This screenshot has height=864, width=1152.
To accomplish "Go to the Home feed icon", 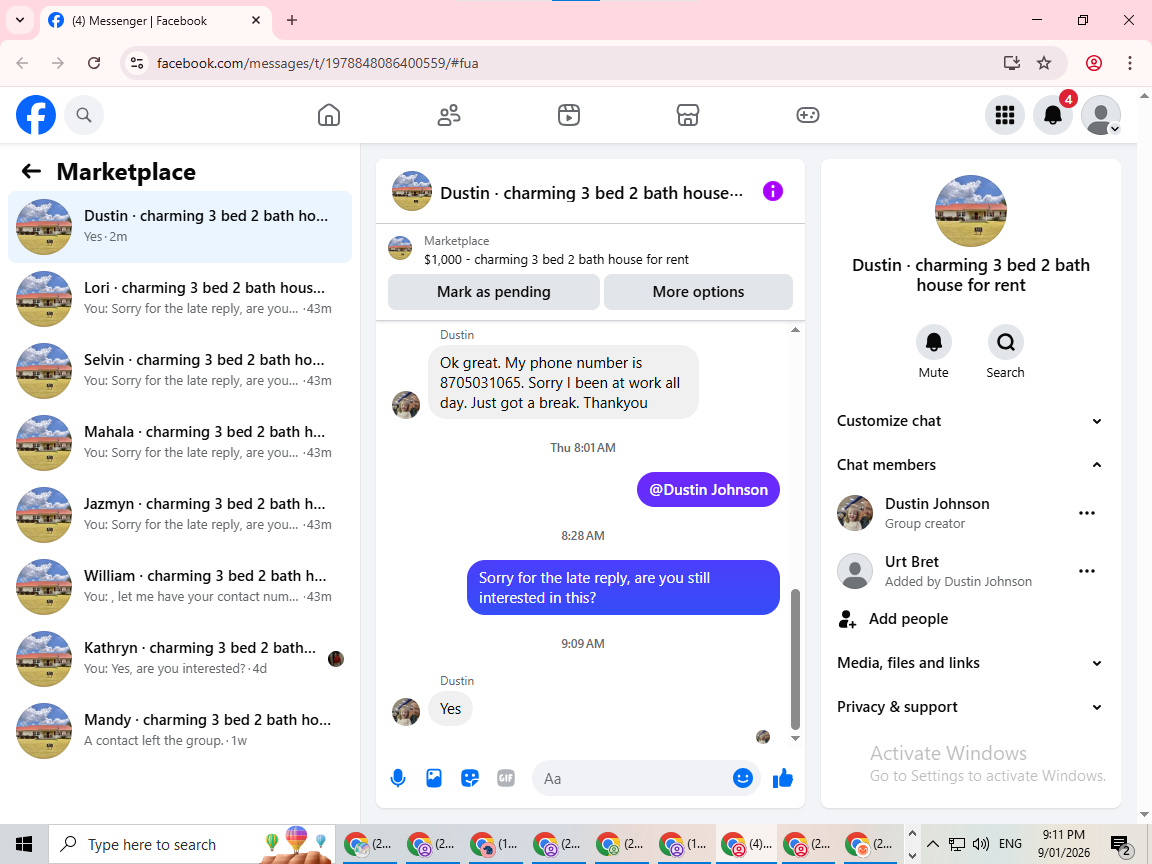I will (x=328, y=115).
